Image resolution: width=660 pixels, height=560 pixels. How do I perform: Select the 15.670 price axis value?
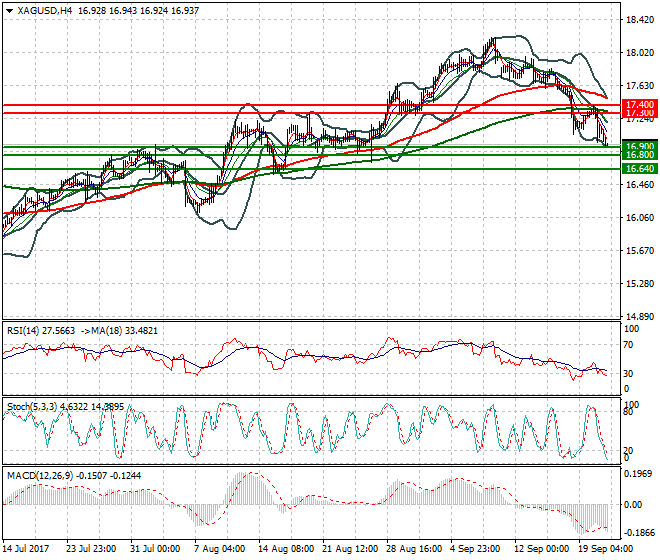point(640,251)
